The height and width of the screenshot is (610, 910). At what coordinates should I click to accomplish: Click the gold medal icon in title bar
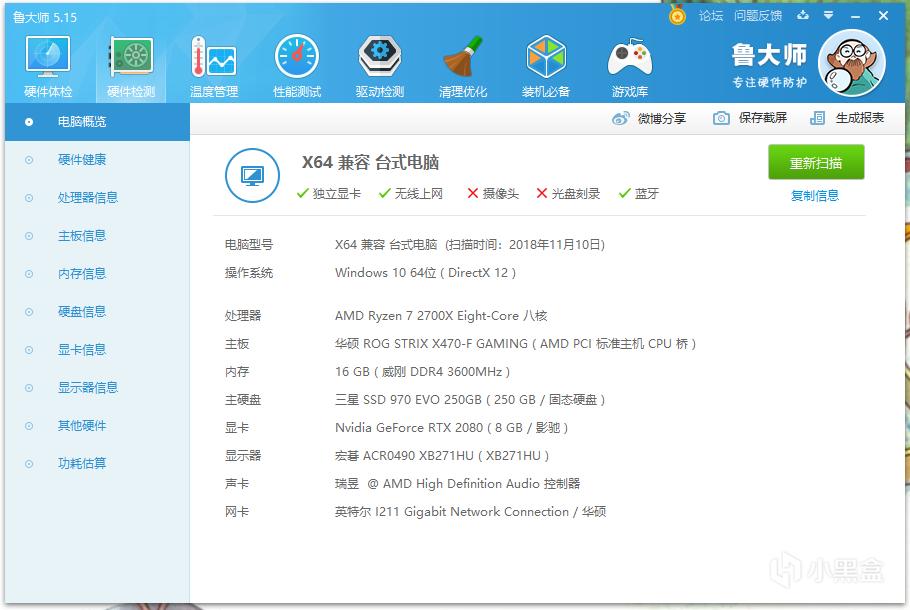pyautogui.click(x=677, y=16)
